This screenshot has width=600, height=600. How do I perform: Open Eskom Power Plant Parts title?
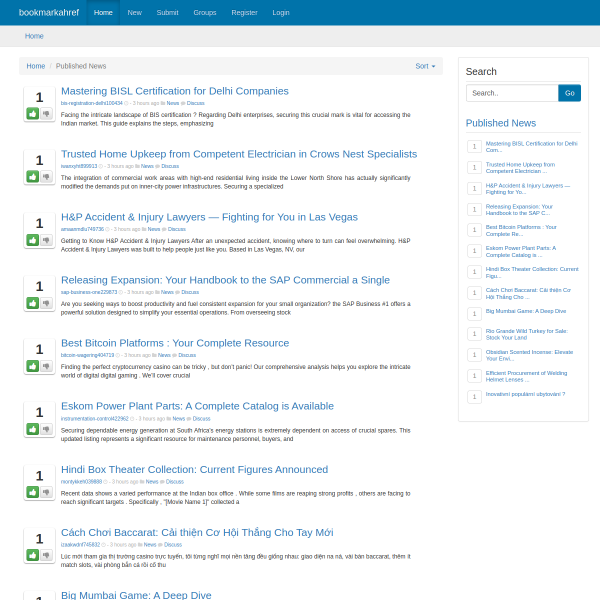tap(197, 406)
